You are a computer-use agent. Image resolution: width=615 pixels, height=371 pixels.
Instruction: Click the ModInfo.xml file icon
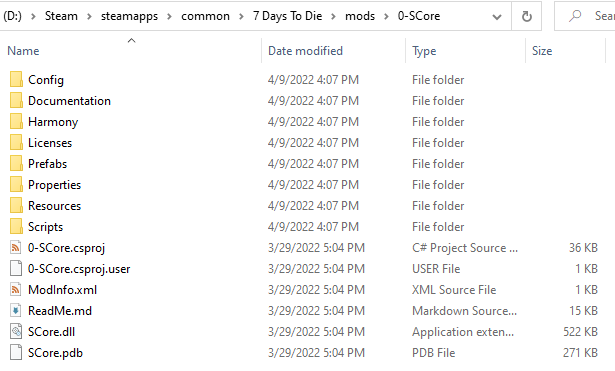[x=16, y=289]
